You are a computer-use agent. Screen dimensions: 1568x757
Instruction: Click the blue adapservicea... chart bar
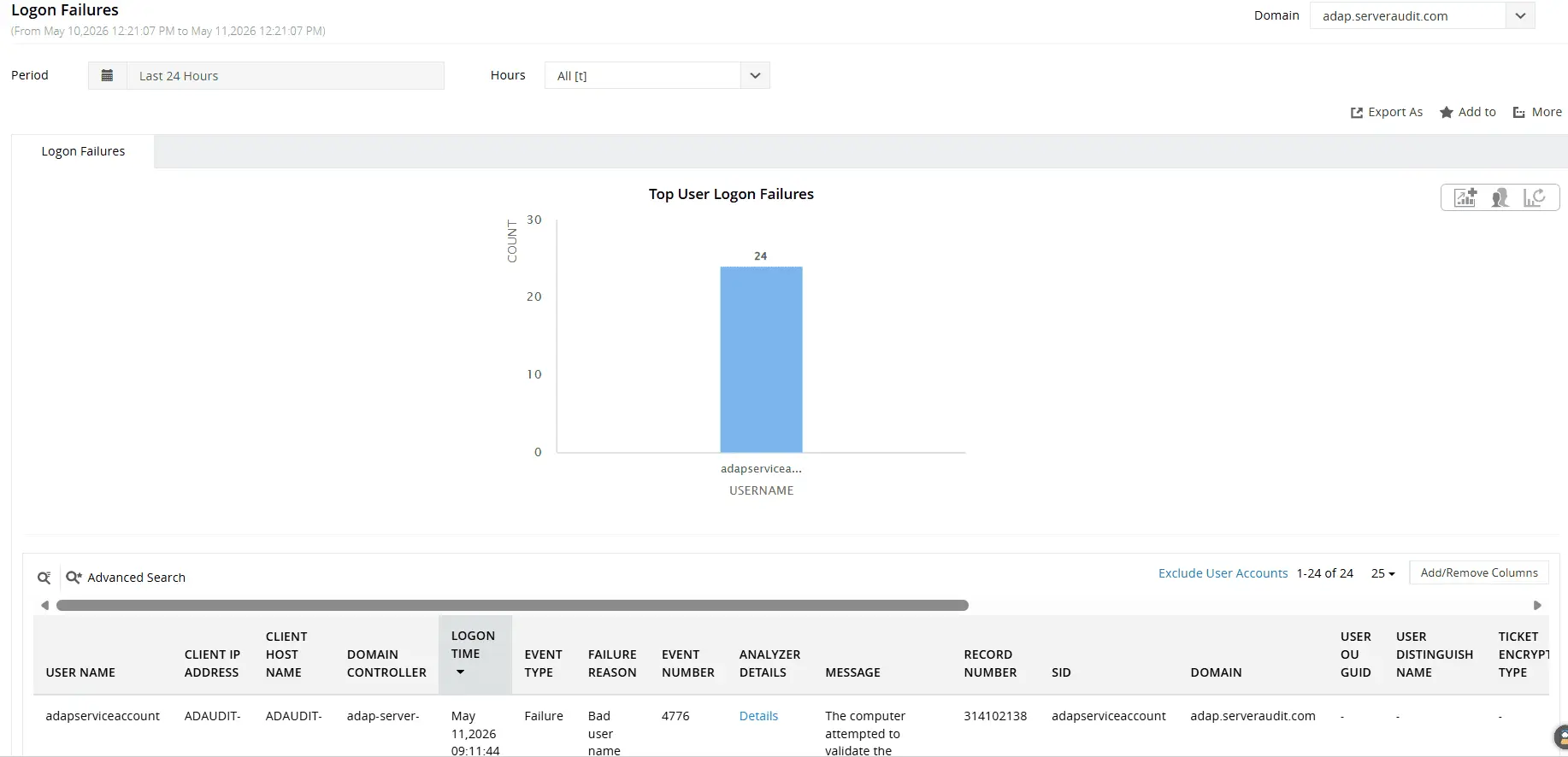pyautogui.click(x=761, y=360)
